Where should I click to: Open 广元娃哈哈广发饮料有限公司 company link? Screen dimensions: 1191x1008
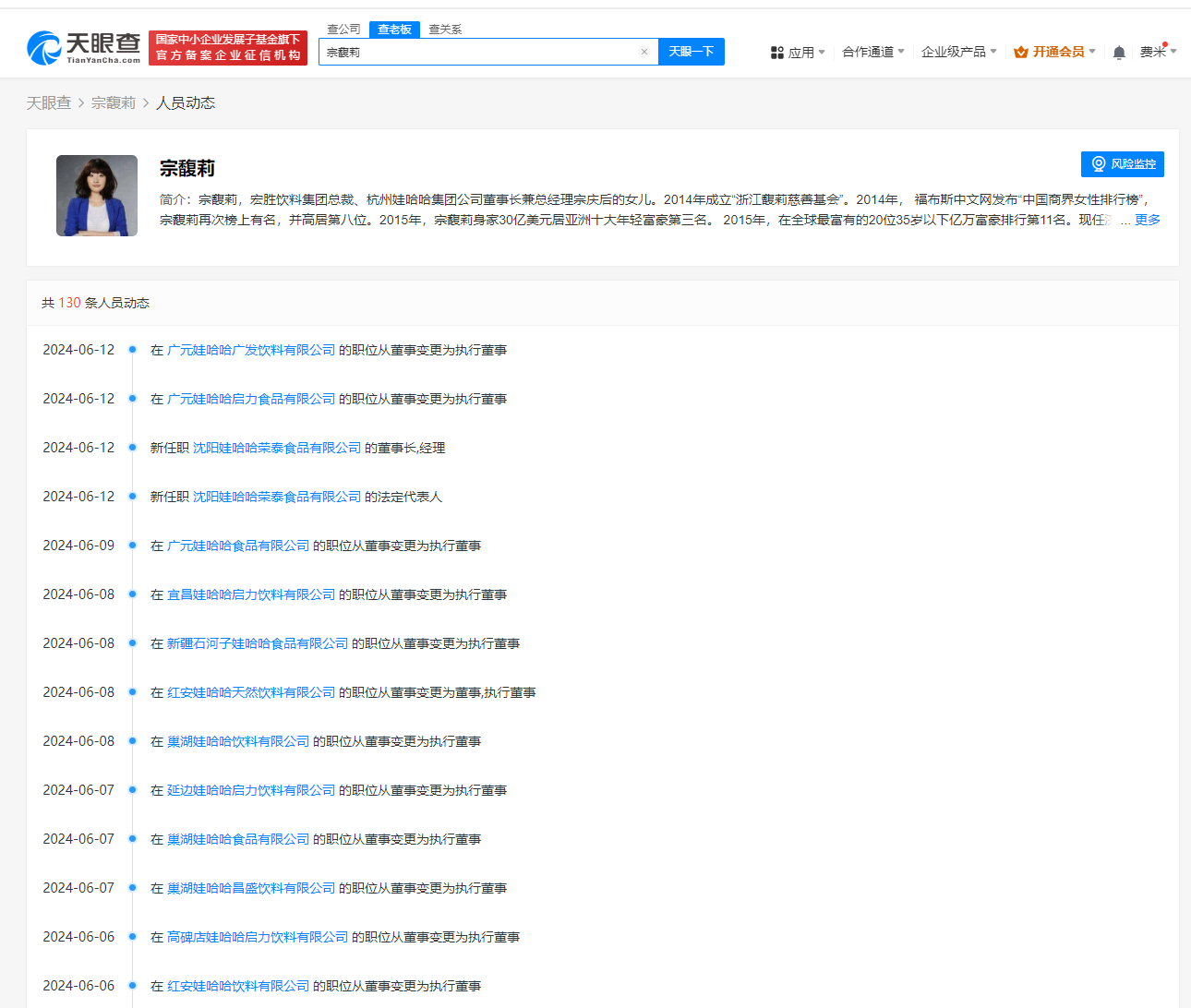pyautogui.click(x=251, y=349)
